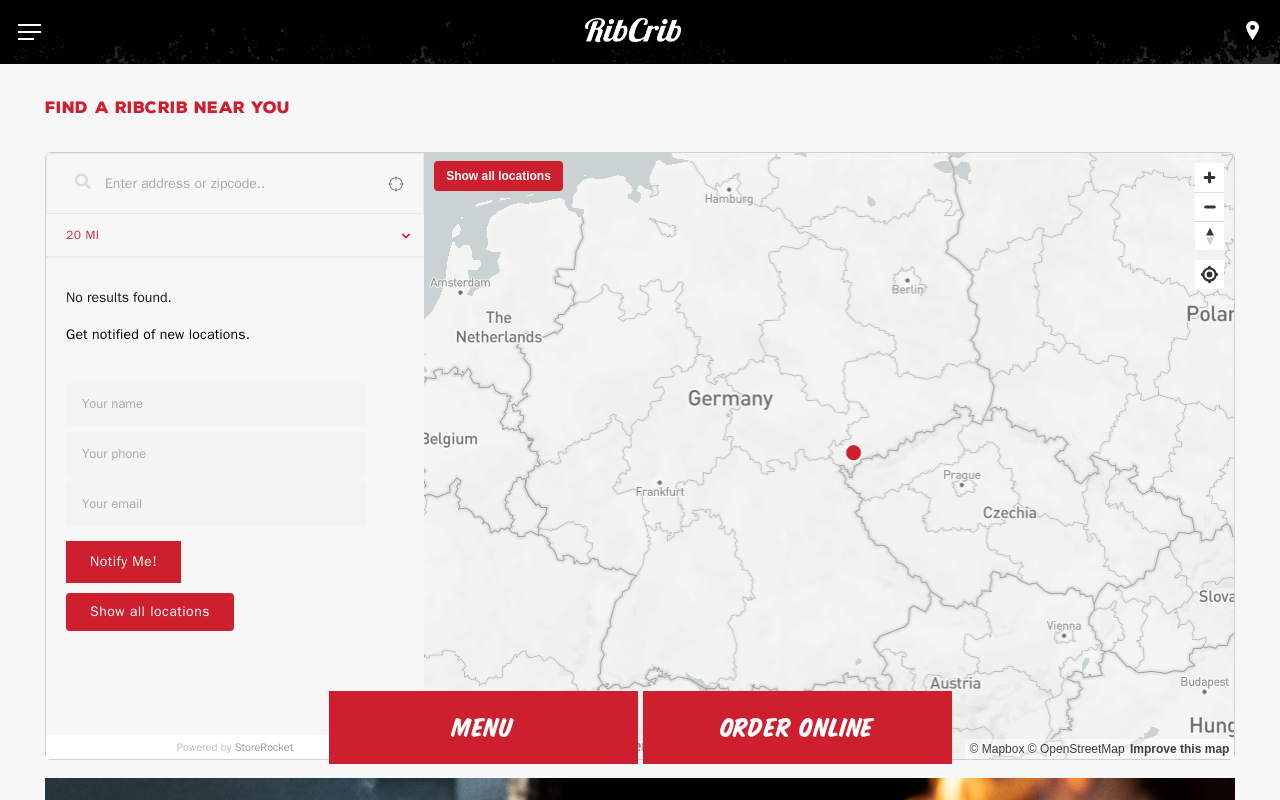Click the Austria label on the map
Viewport: 1280px width, 800px height.
[955, 684]
